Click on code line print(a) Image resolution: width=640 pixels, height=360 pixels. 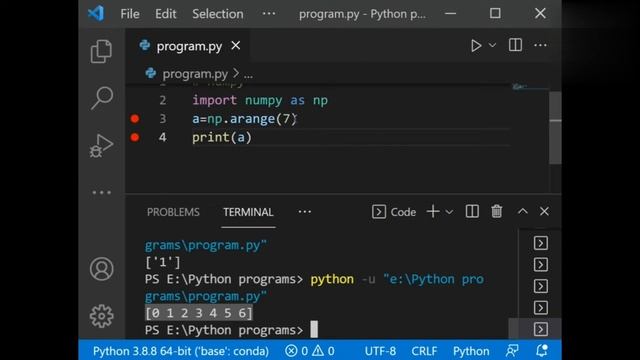(222, 137)
